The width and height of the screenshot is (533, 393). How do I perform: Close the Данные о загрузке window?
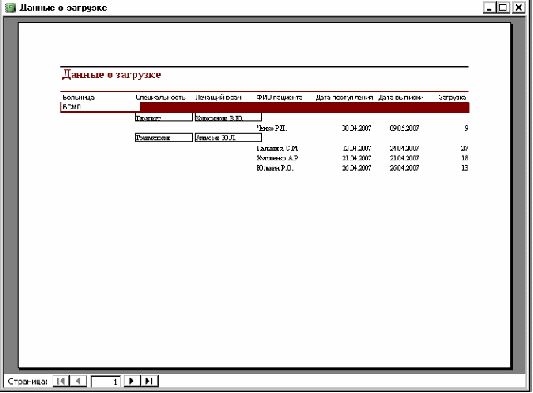coord(519,7)
